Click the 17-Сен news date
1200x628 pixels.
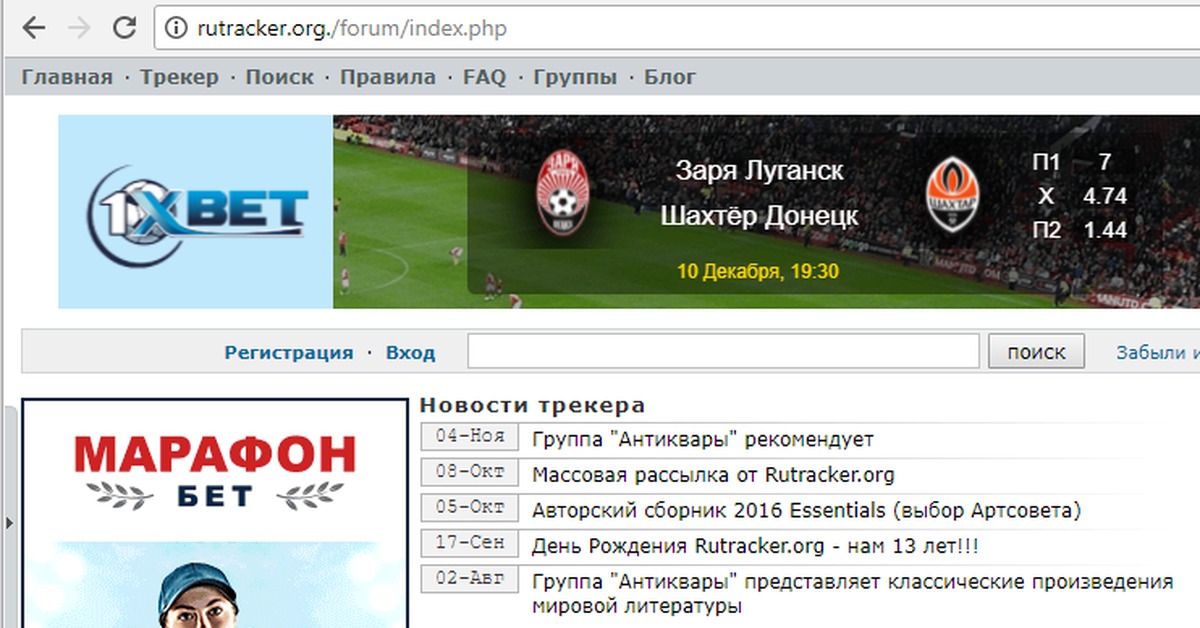(x=470, y=544)
